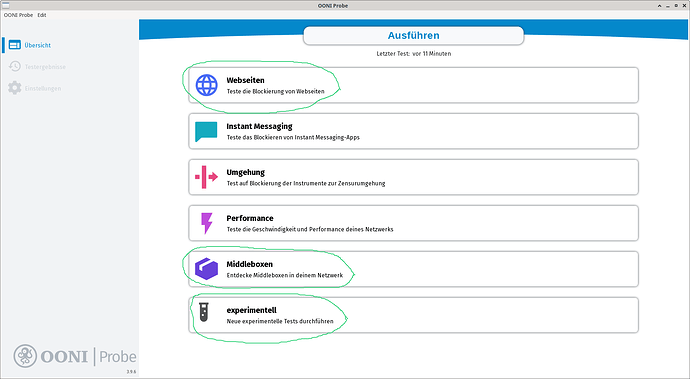Click the window menu icon in title bar

(6, 5)
